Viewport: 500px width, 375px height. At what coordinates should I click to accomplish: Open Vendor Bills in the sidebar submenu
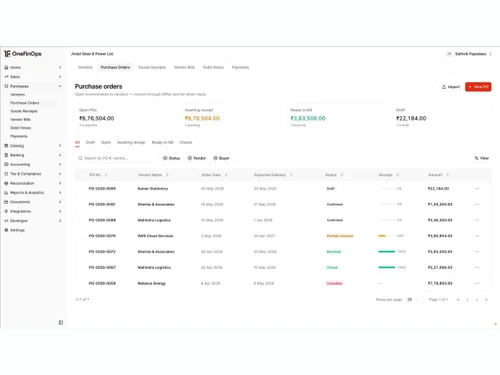(x=20, y=119)
